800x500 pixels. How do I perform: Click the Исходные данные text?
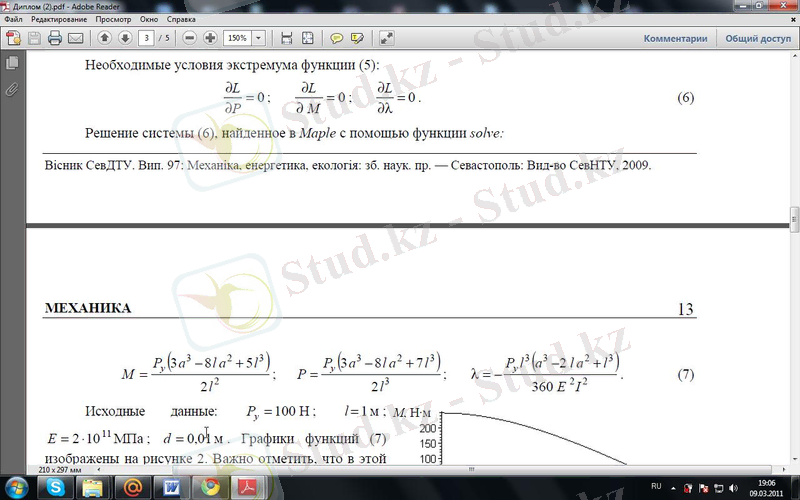pyautogui.click(x=151, y=411)
